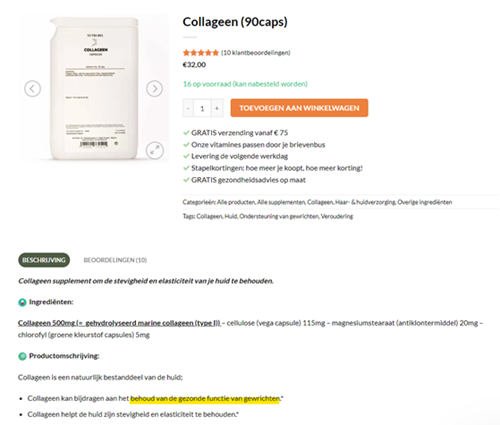Switch to the Beoordelingen (10) tab
Image resolution: width=500 pixels, height=425 pixels.
pos(115,260)
